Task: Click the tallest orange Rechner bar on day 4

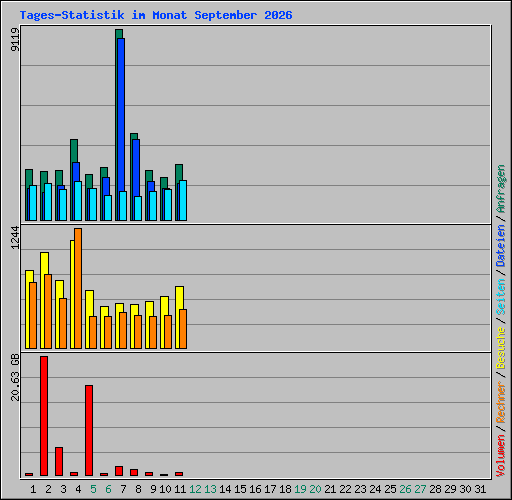Action: (x=78, y=288)
